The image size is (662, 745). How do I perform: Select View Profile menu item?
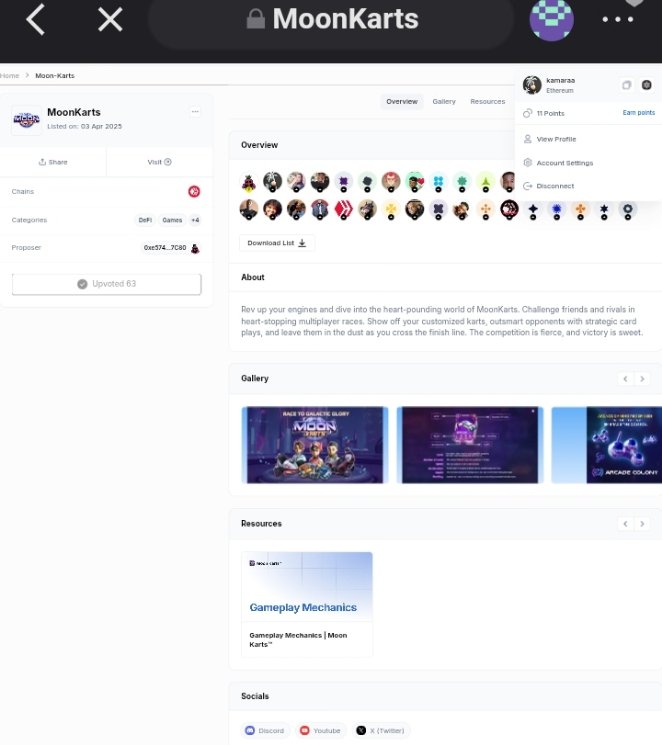click(550, 139)
